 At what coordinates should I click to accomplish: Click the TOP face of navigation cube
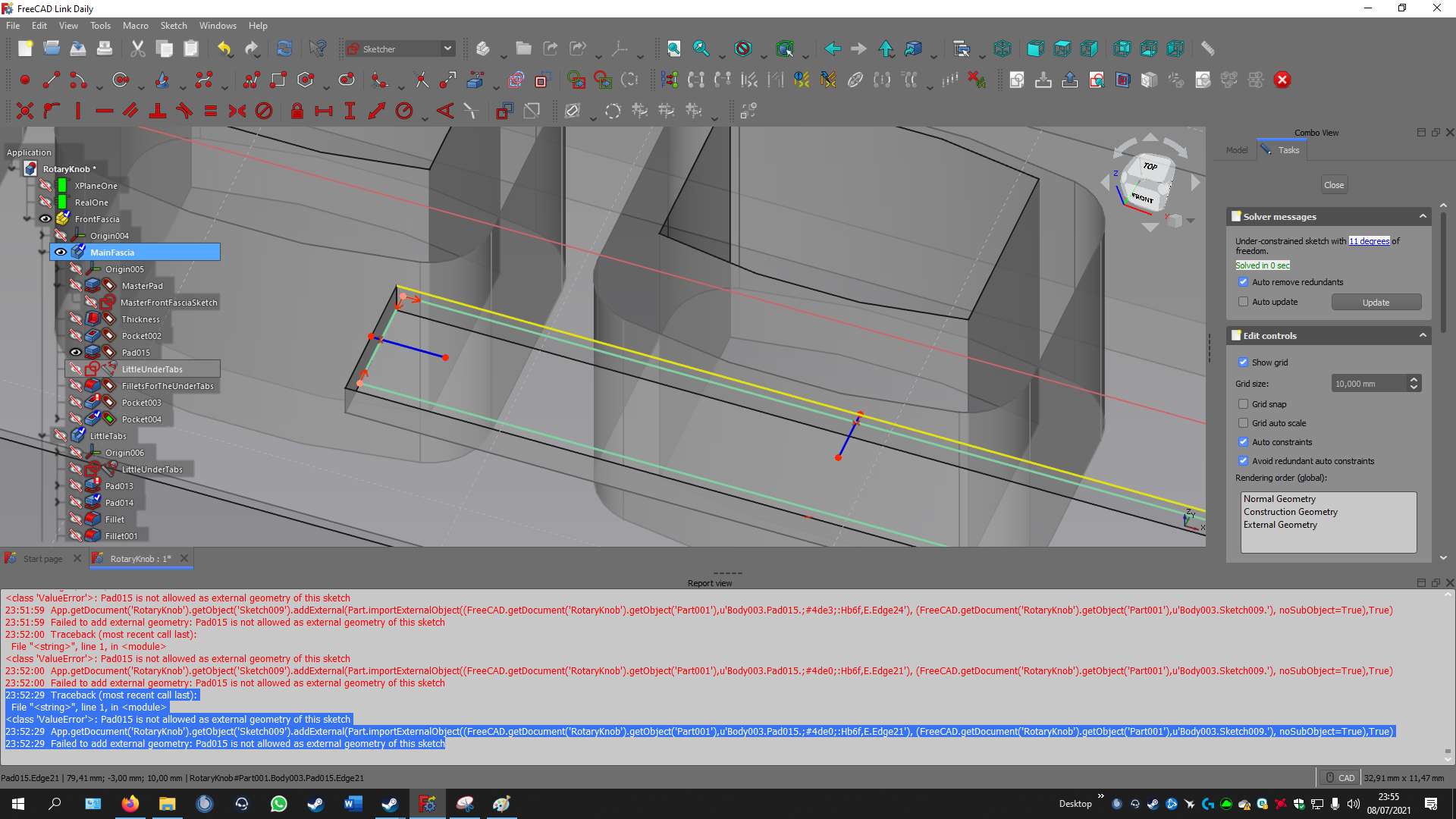pos(1150,166)
